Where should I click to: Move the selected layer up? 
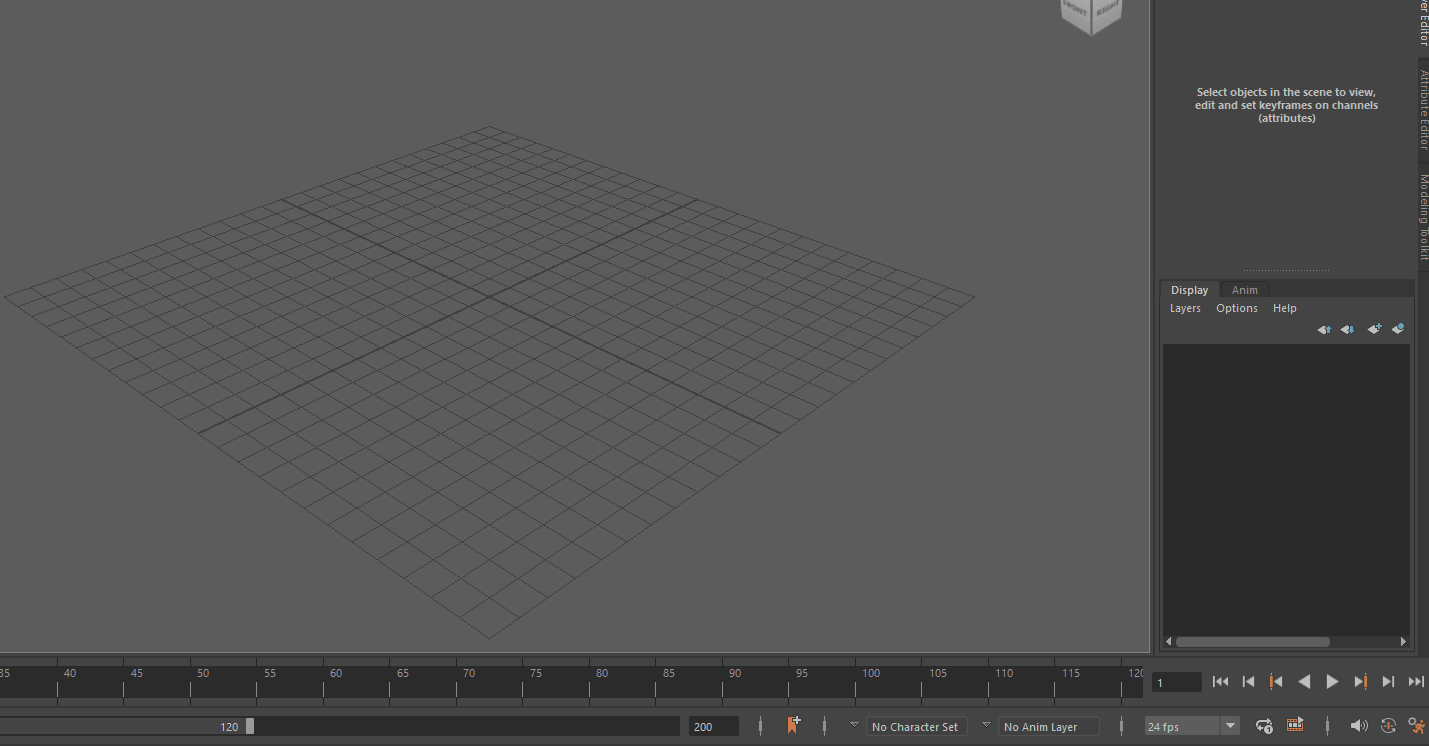tap(1324, 329)
